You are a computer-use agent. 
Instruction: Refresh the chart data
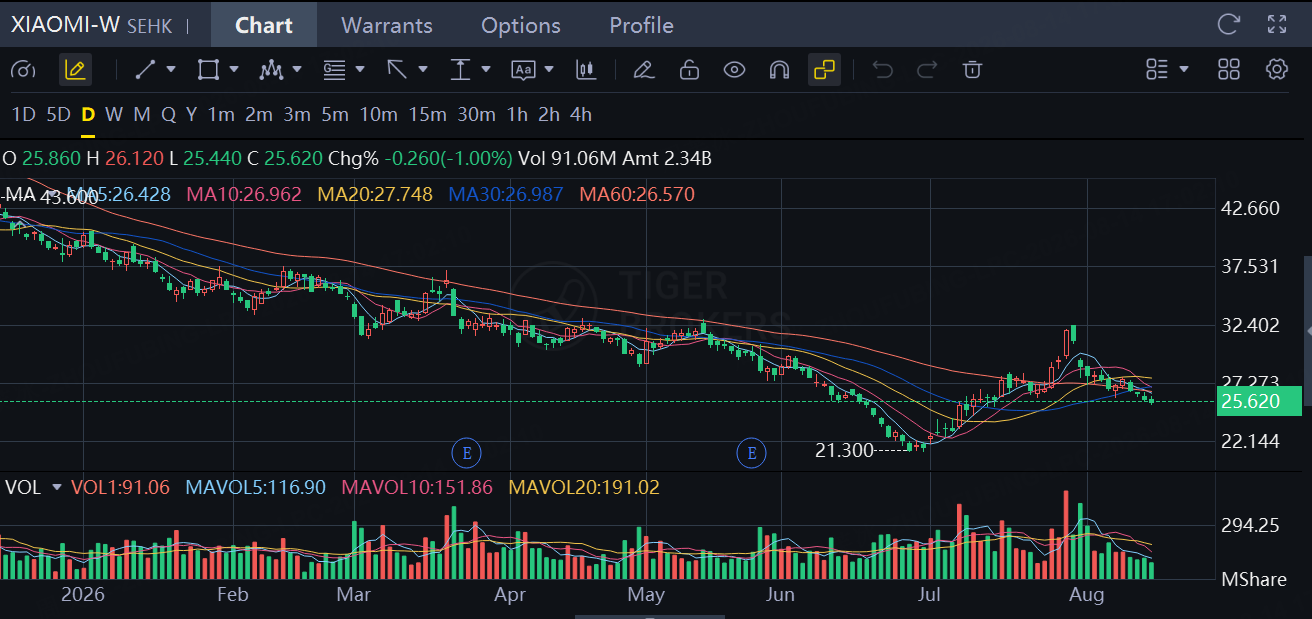point(1229,24)
